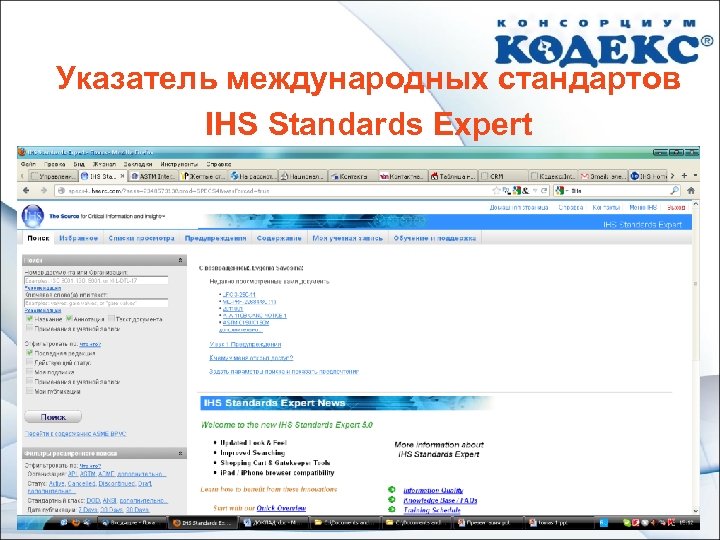Click the magnifier icon in browser search box
The height and width of the screenshot is (540, 720).
[674, 190]
